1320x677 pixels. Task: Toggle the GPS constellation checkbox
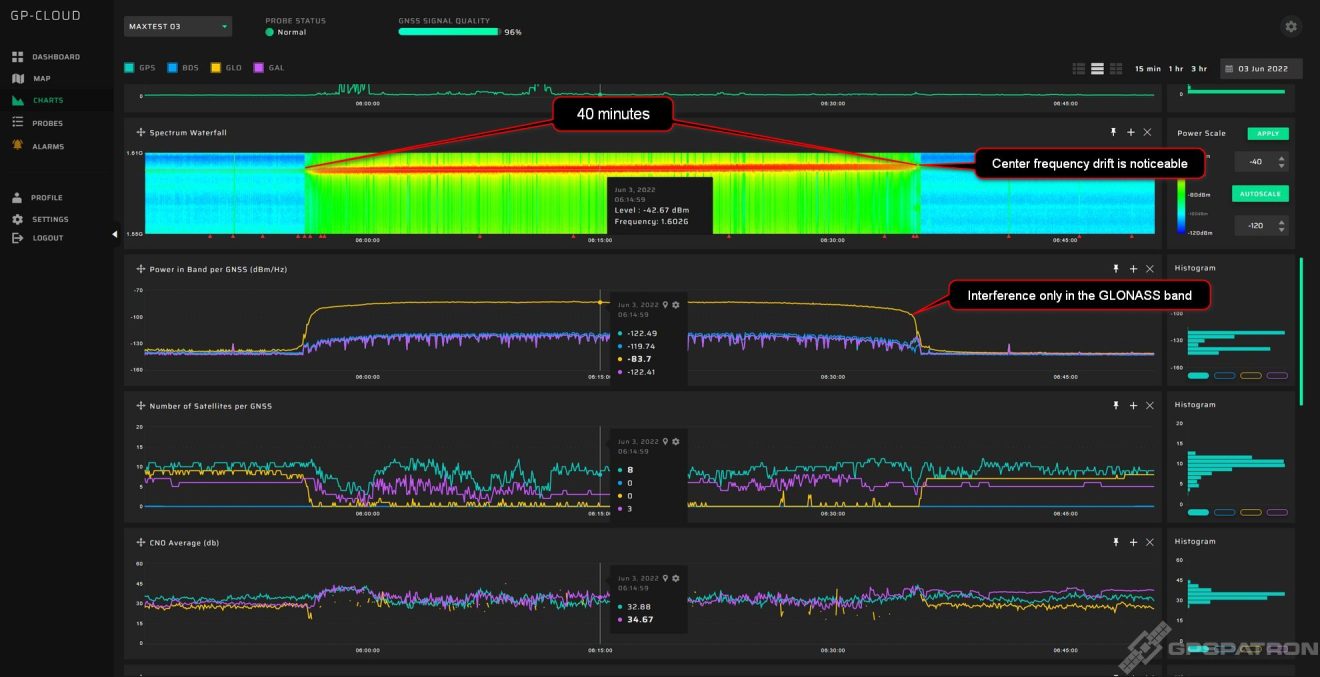pos(128,67)
